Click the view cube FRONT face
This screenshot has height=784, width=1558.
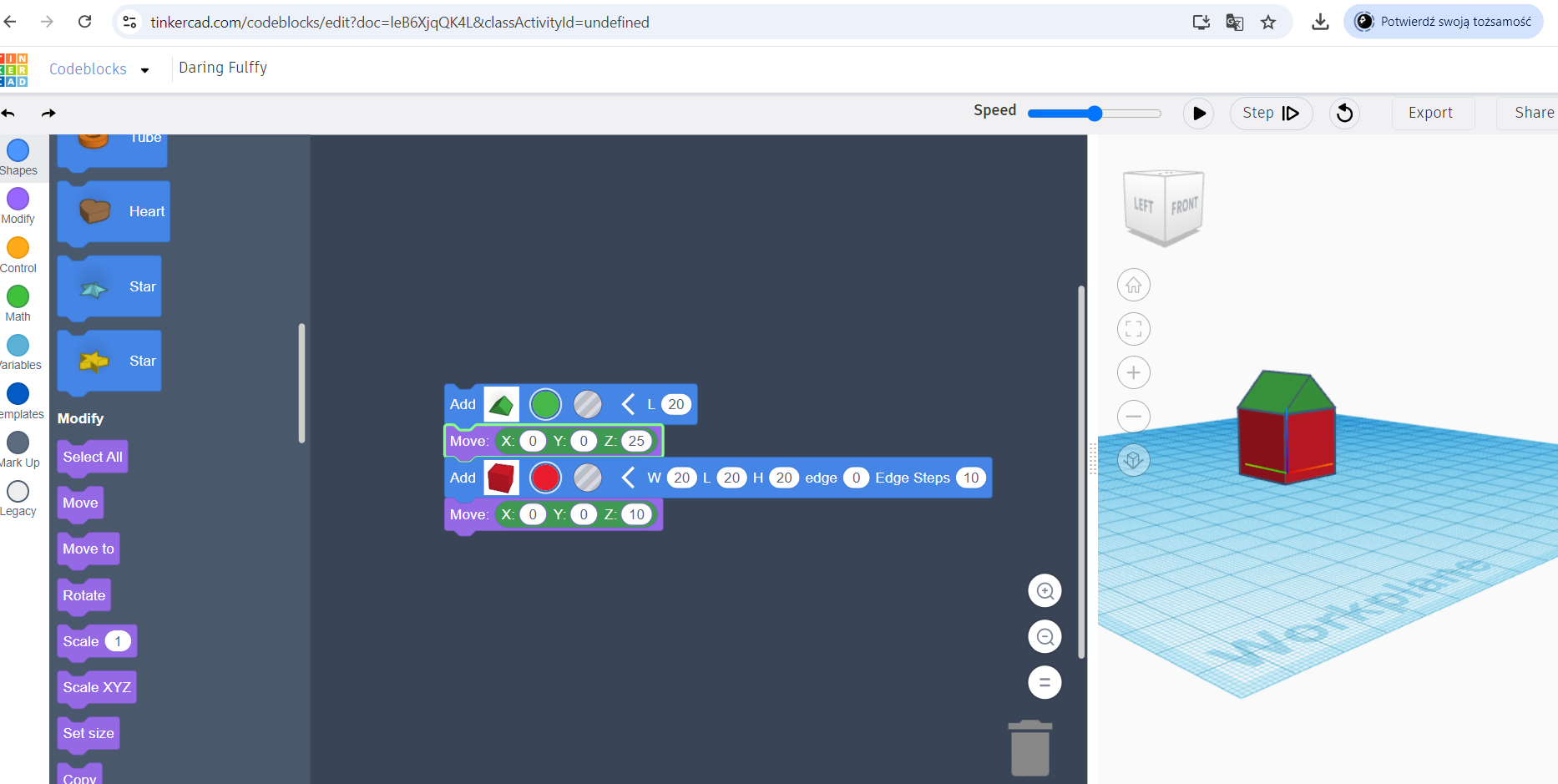[x=1184, y=206]
